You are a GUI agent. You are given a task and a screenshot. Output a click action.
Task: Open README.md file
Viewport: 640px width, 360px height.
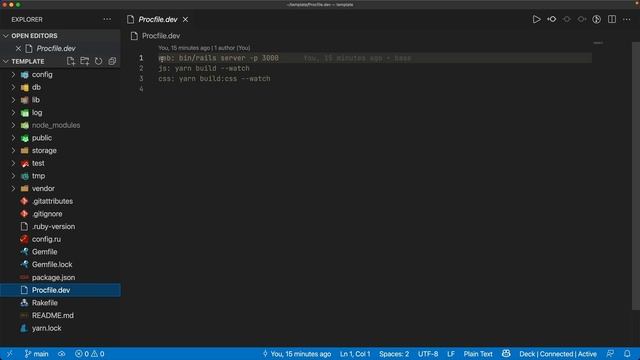60,316
